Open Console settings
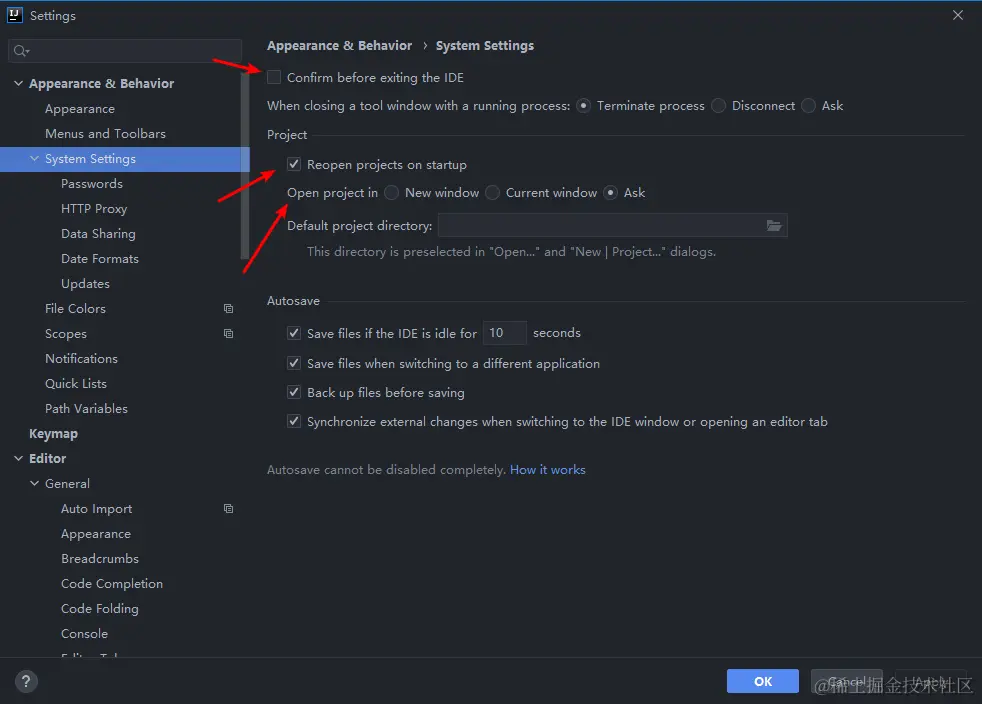 point(85,634)
